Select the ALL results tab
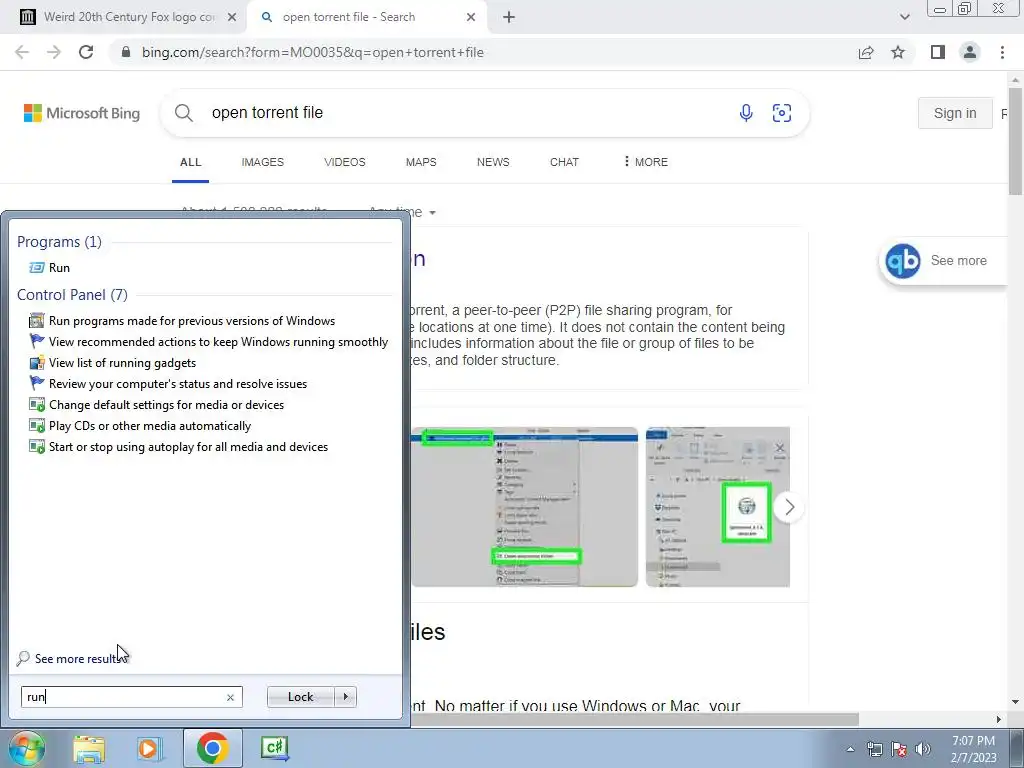The width and height of the screenshot is (1024, 768). pyautogui.click(x=191, y=162)
